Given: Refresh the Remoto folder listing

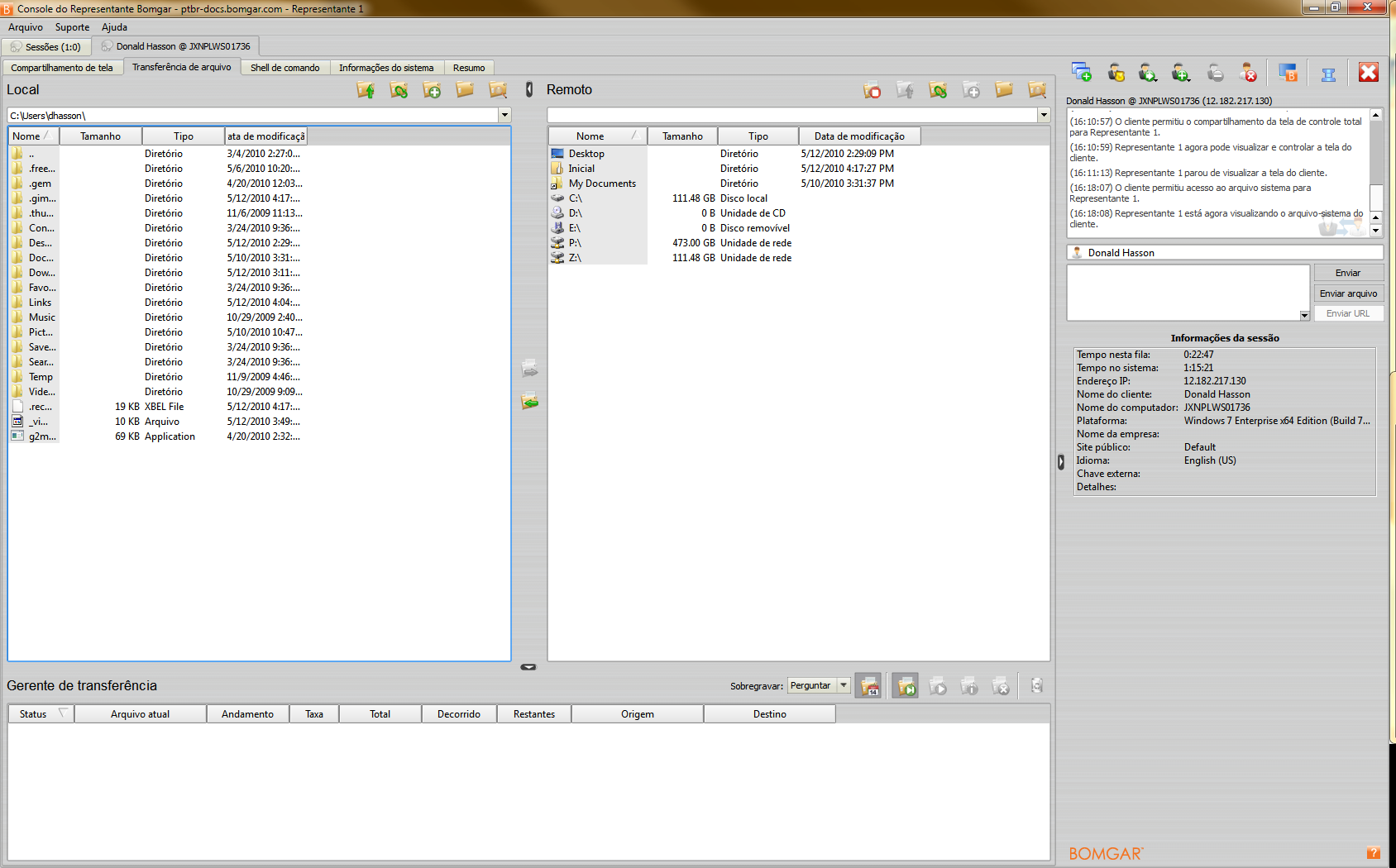Looking at the screenshot, I should pyautogui.click(x=938, y=90).
